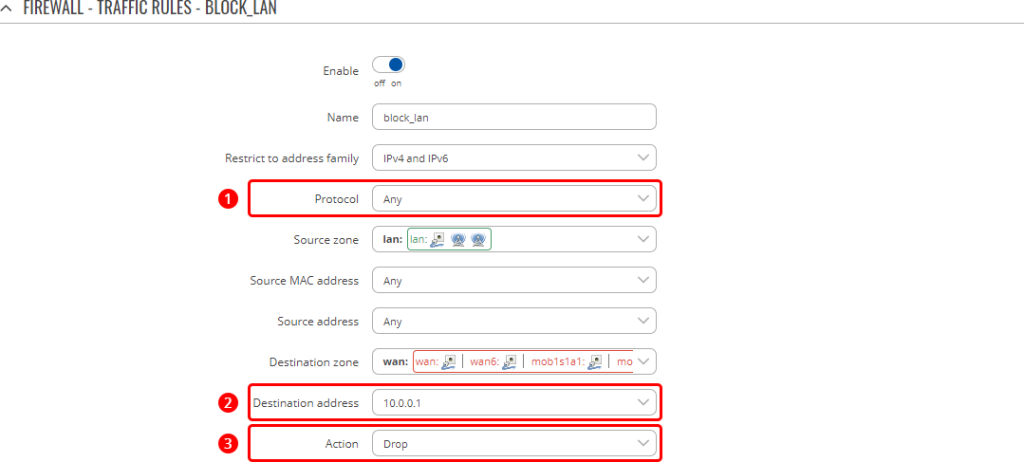Open the Destination address dropdown 10.0.0.1

(514, 403)
